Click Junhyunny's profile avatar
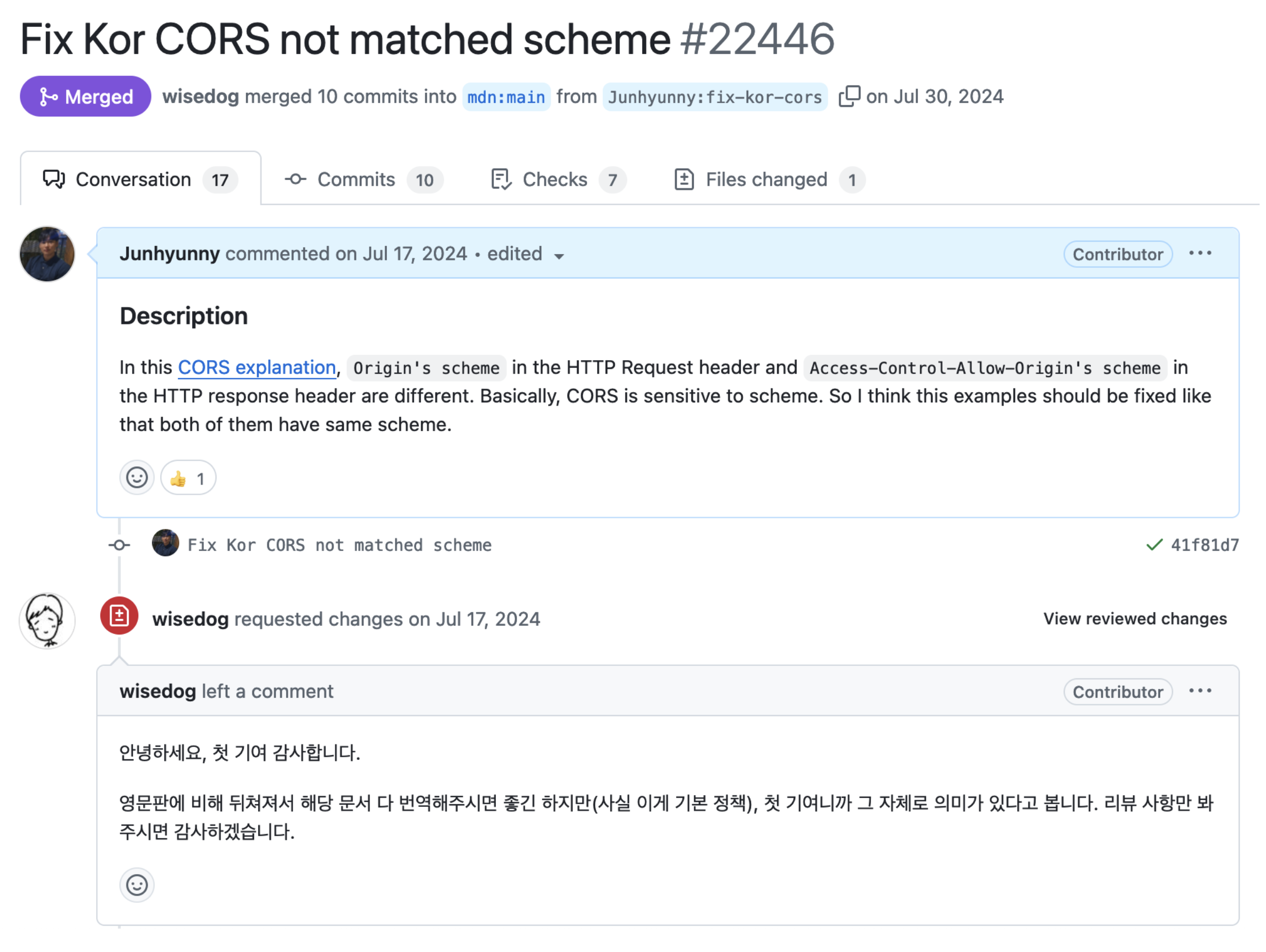Viewport: 1266px width, 952px height. 47,254
